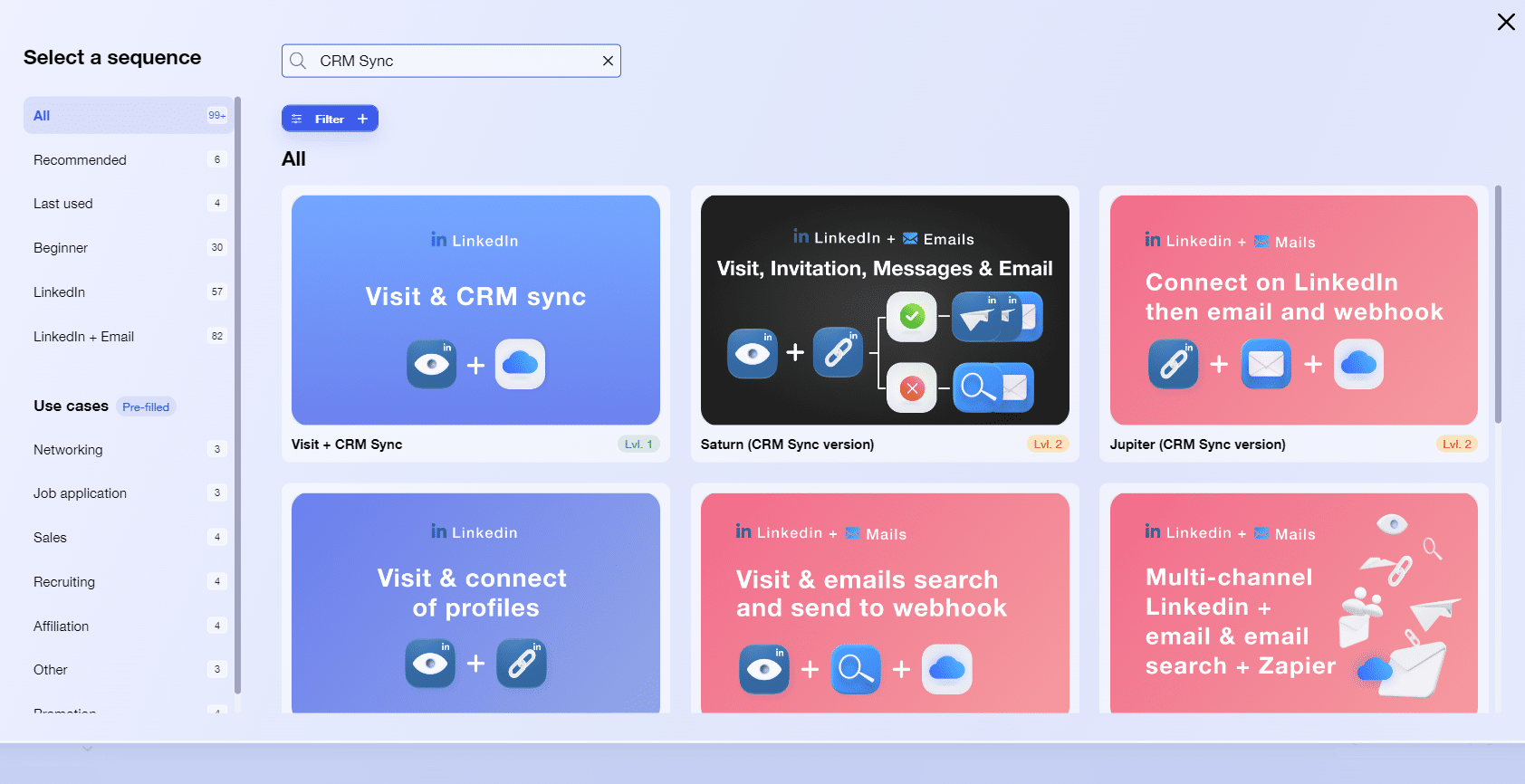1525x784 pixels.
Task: Click eye icon in Visit & connect card
Action: pos(430,664)
